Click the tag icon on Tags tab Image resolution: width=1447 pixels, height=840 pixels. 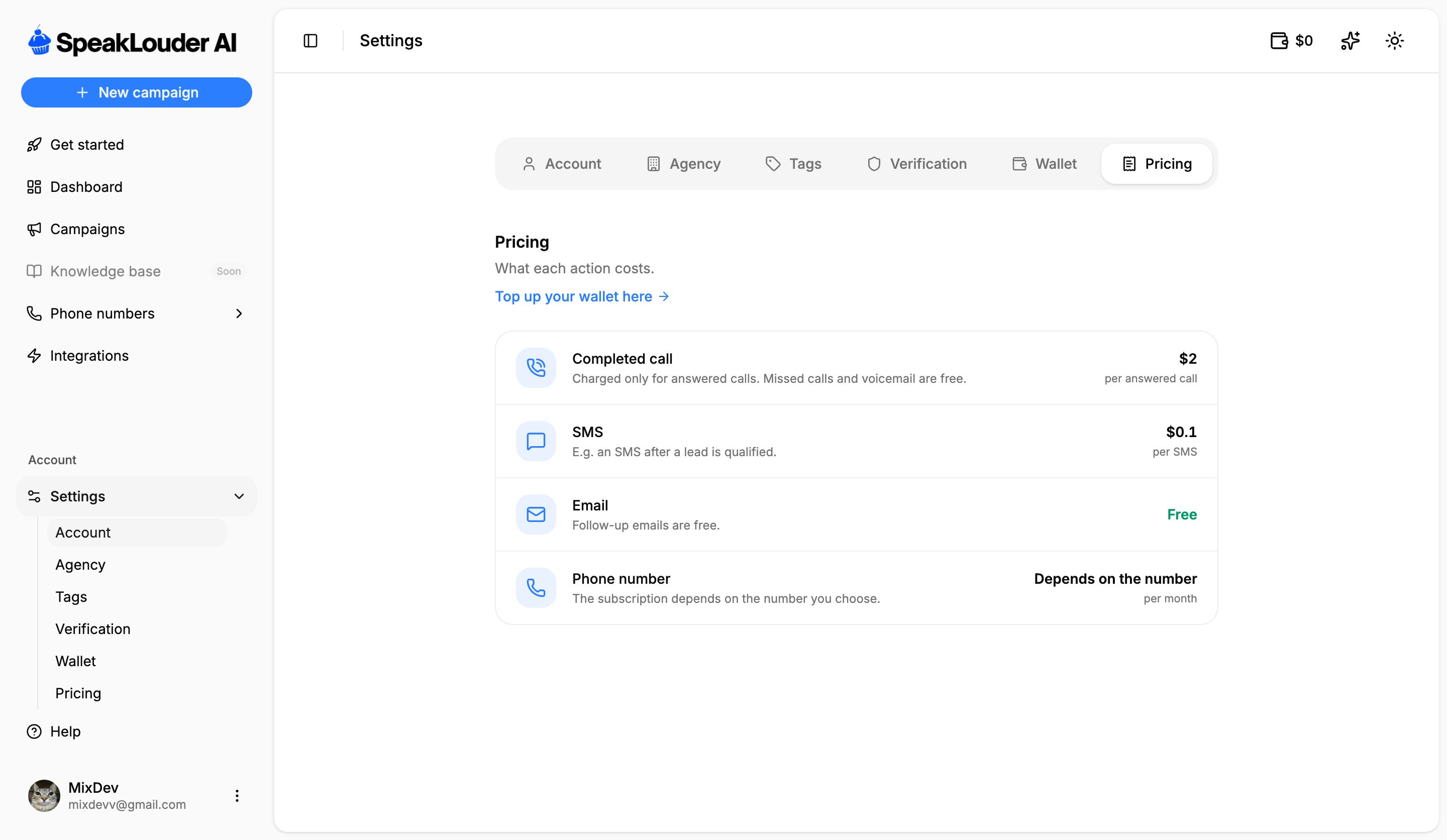click(x=773, y=164)
